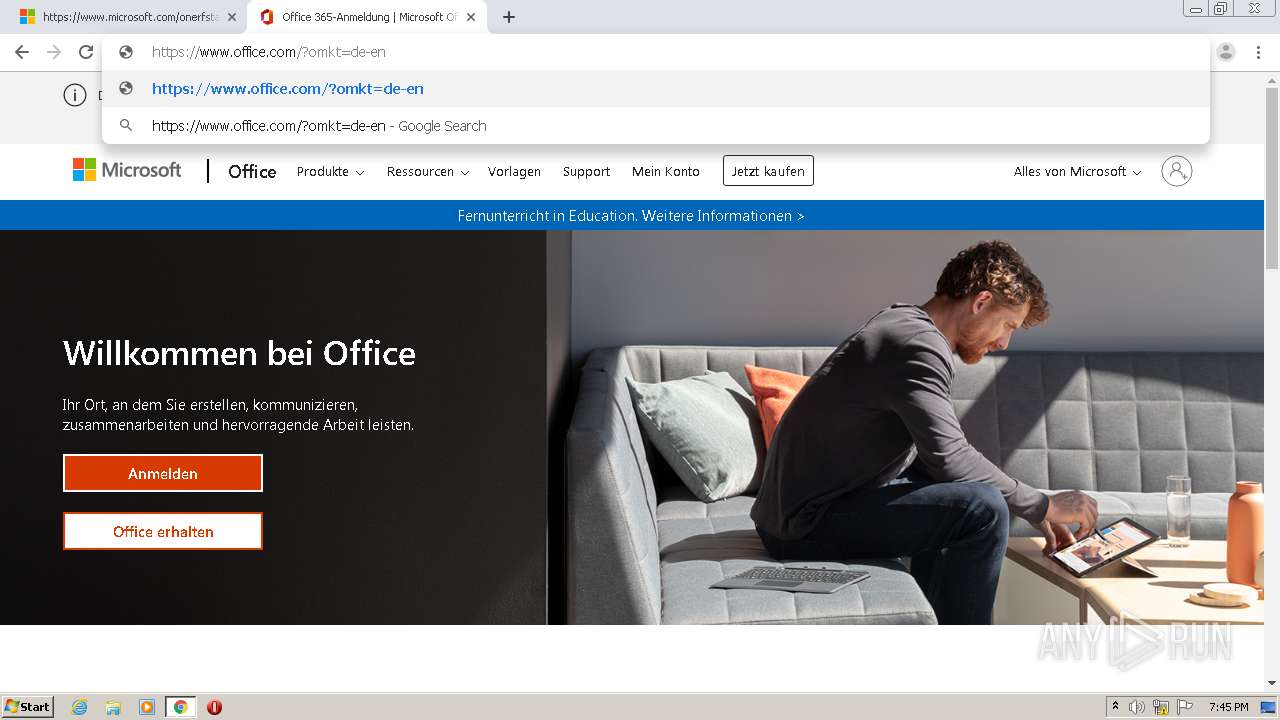Open the Fernunterricht in Education banner link
This screenshot has height=720, width=1280.
(631, 216)
